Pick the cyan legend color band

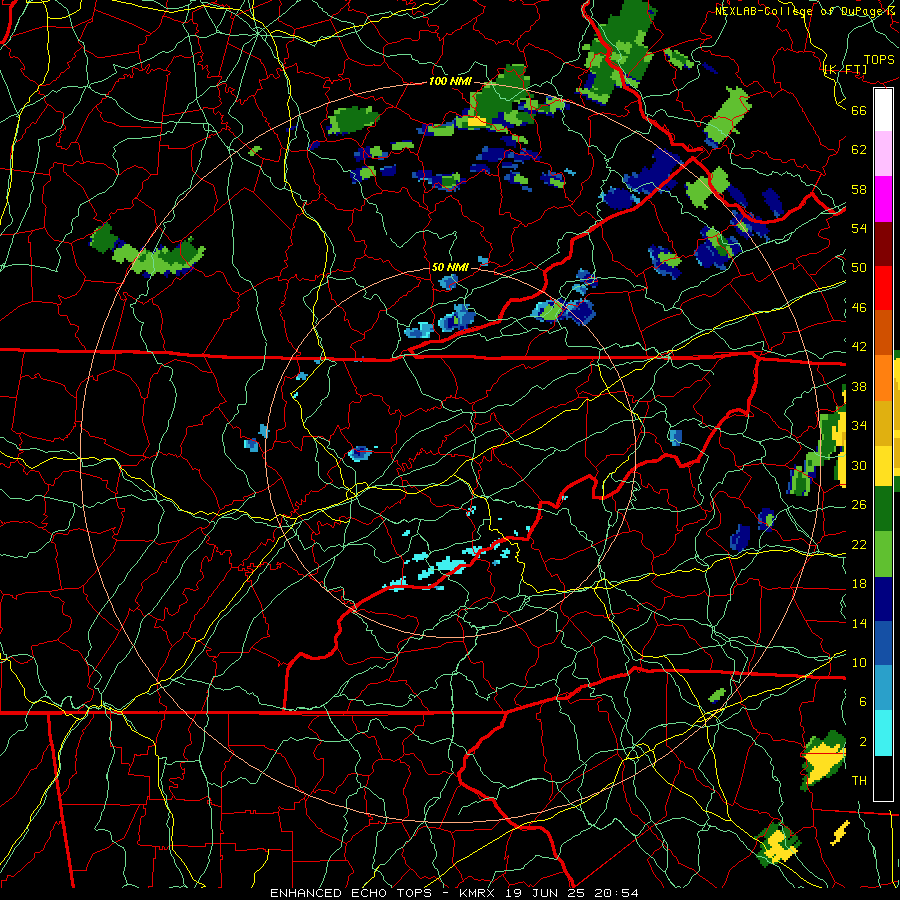(883, 733)
